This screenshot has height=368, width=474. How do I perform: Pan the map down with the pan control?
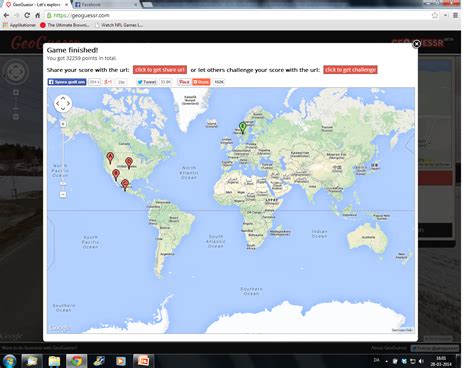pyautogui.click(x=63, y=109)
